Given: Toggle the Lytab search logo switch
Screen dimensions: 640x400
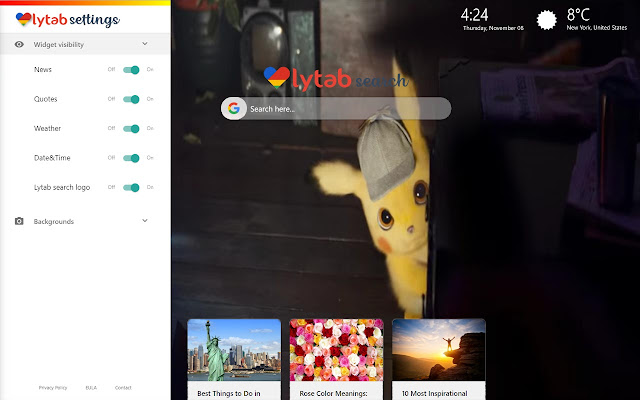Looking at the screenshot, I should tap(131, 187).
